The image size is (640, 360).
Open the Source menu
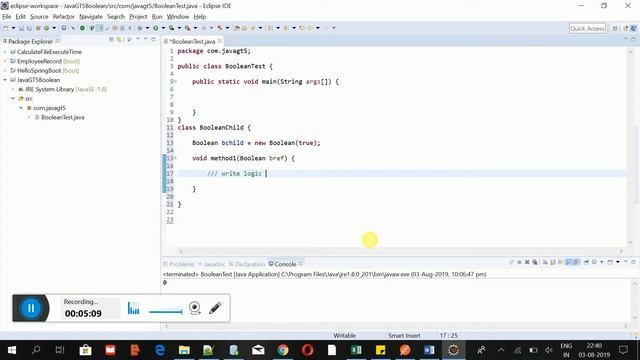[39, 17]
